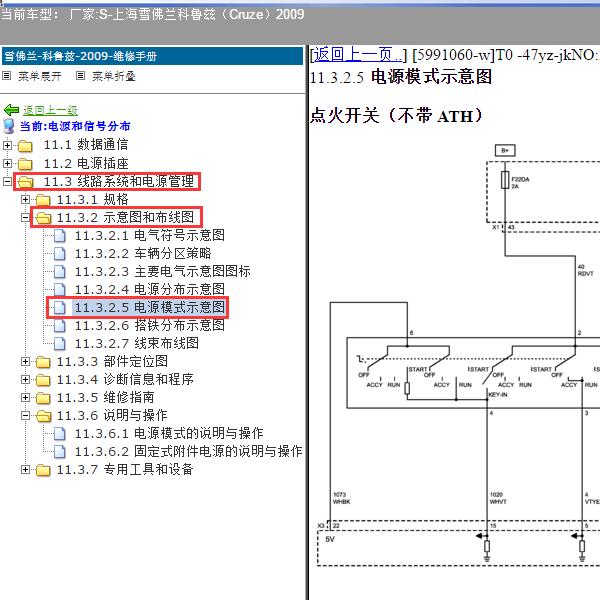Click the page icon for 11.3.2.3
This screenshot has height=600, width=600.
[59, 272]
